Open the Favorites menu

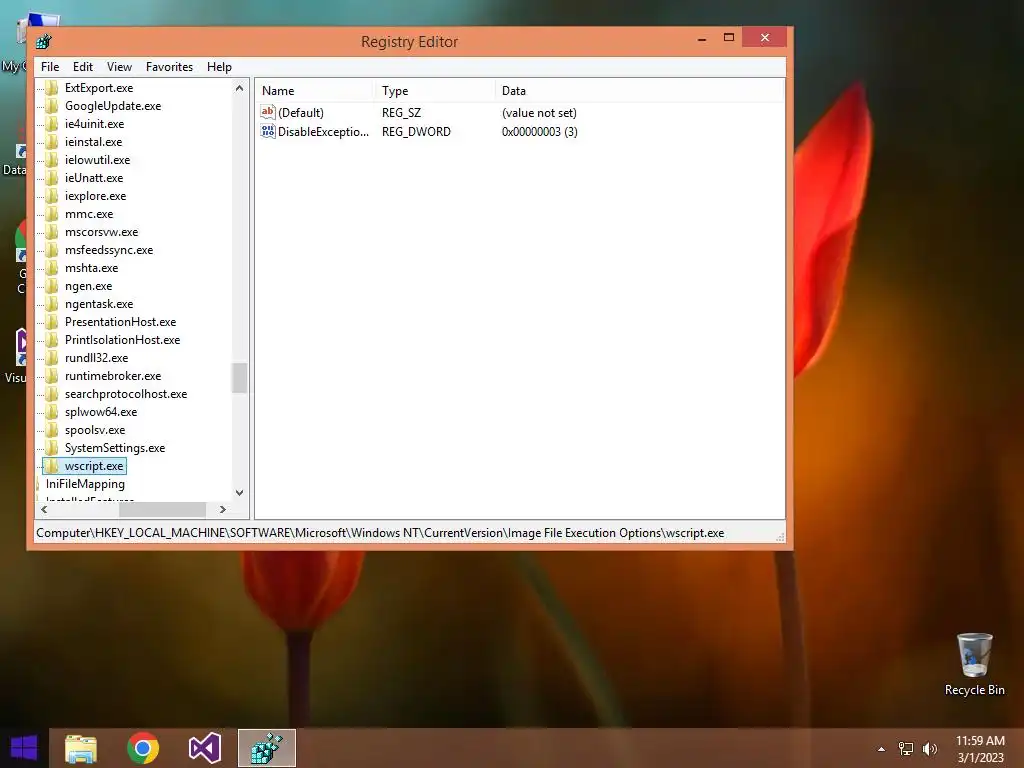tap(169, 67)
